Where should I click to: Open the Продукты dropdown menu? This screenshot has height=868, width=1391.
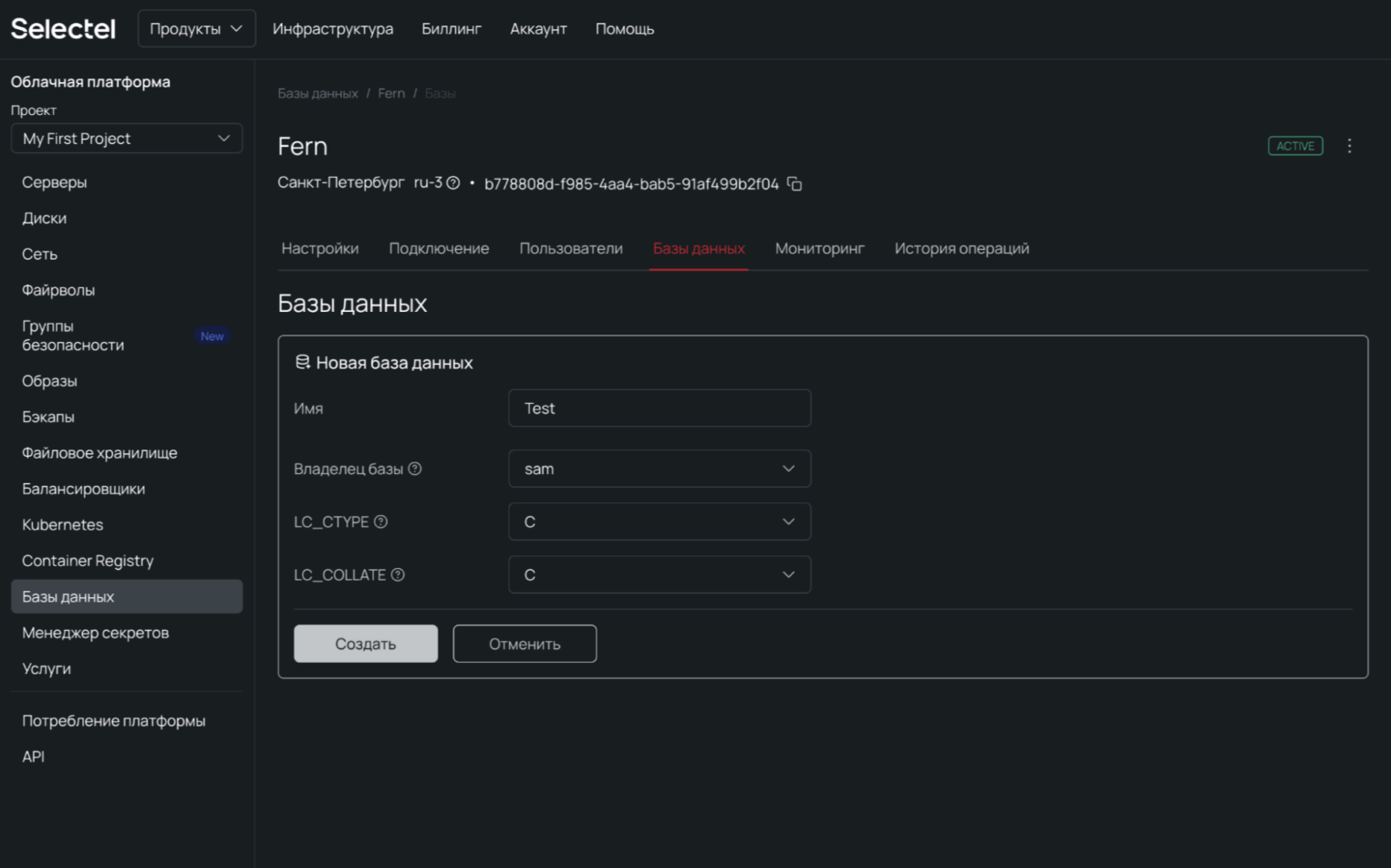[x=196, y=29]
